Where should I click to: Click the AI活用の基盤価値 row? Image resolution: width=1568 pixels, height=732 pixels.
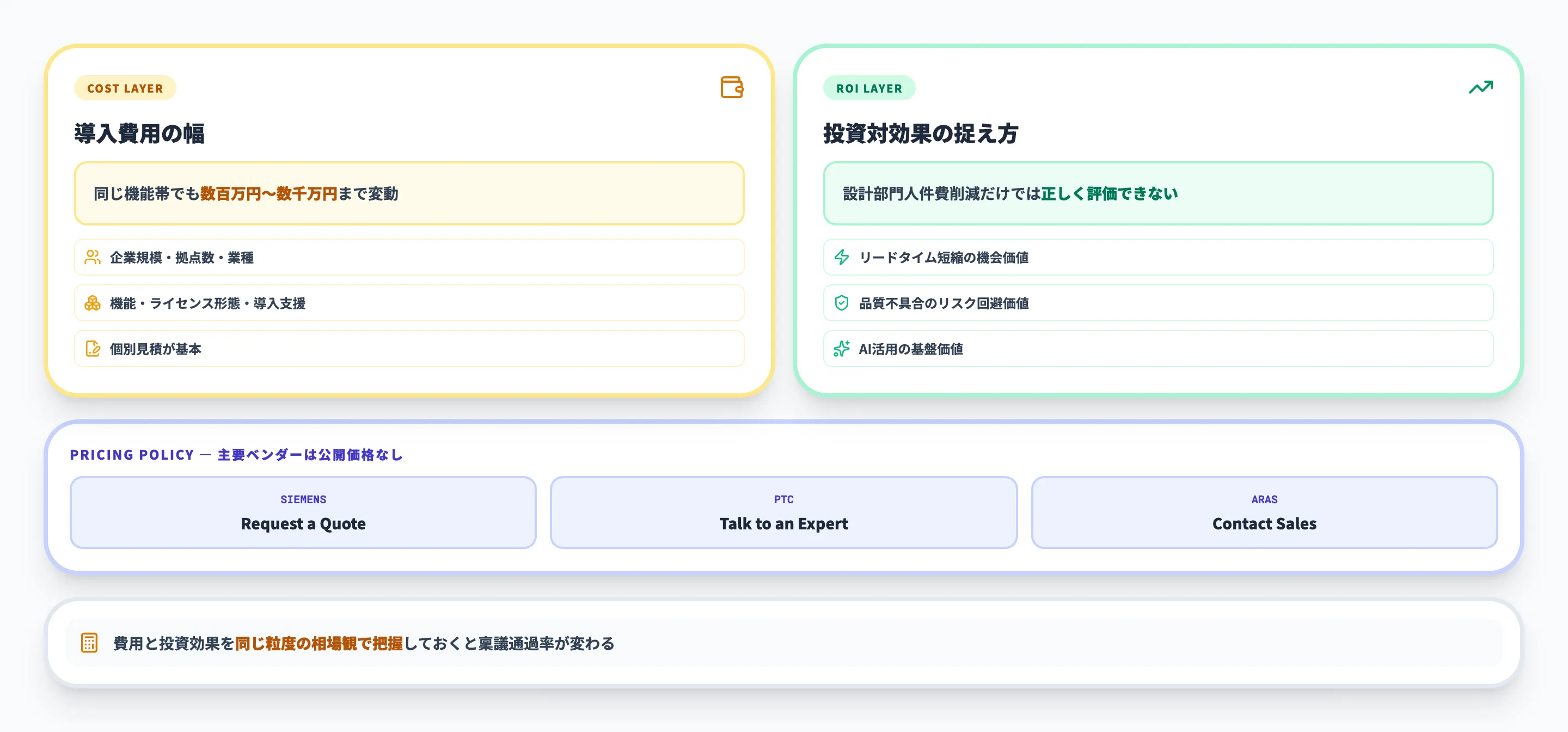pyautogui.click(x=1157, y=349)
